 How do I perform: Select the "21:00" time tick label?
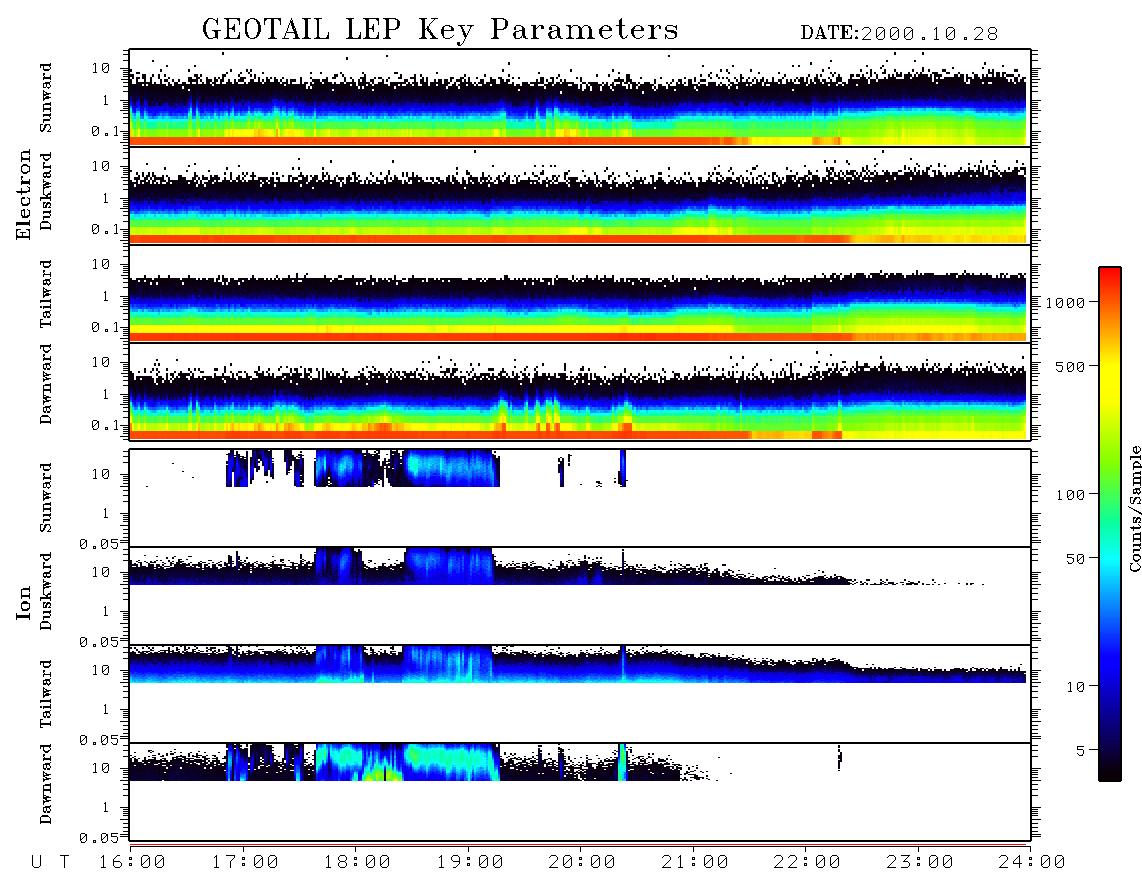(x=695, y=863)
